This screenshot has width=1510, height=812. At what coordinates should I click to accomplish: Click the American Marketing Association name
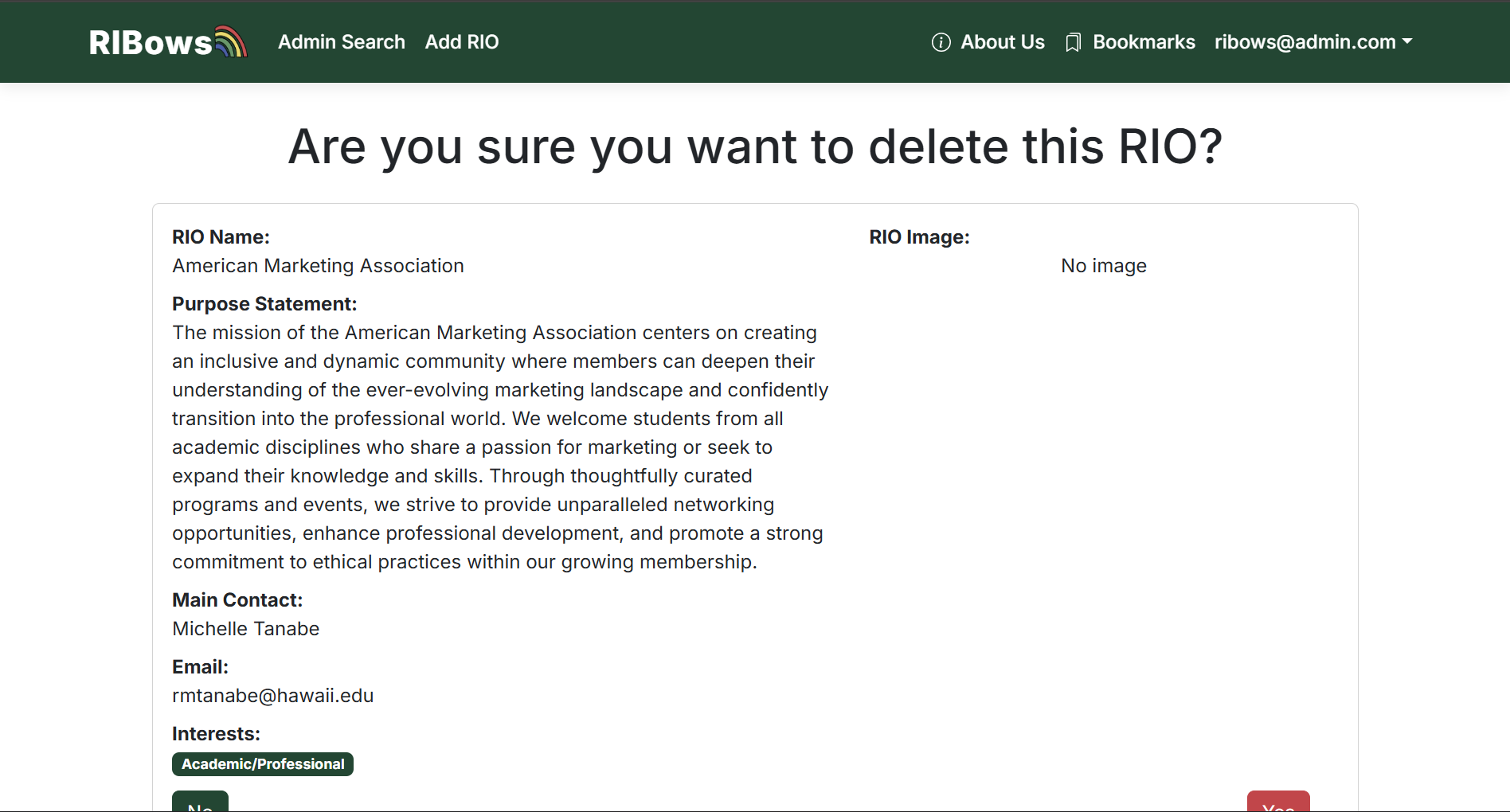click(318, 266)
